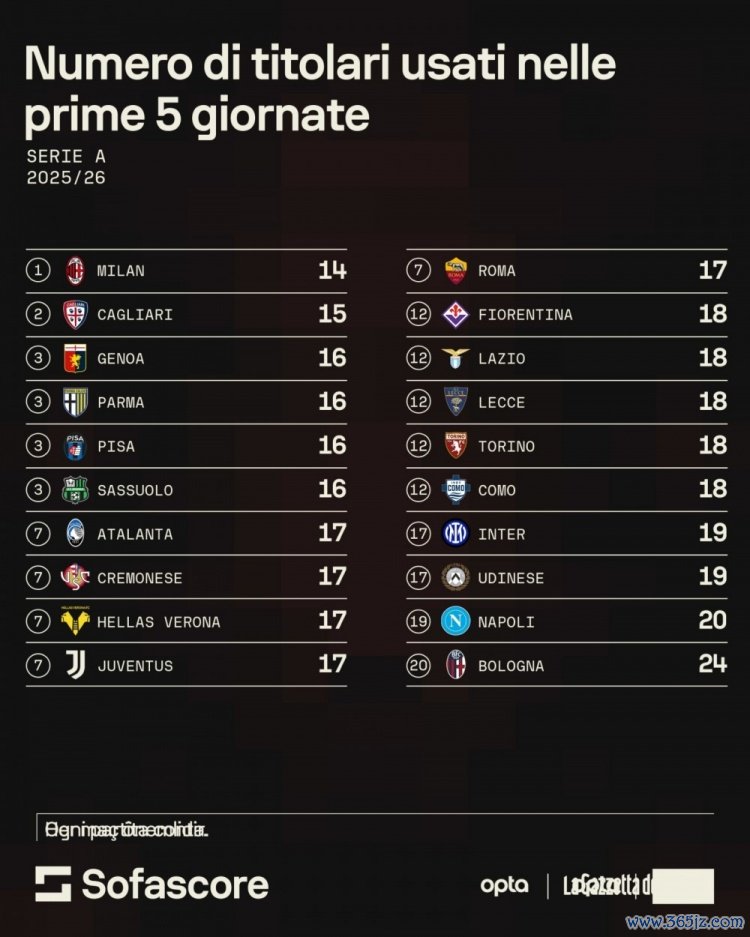Select the Genoa club crest
Screen dimensions: 750x937
(x=75, y=358)
